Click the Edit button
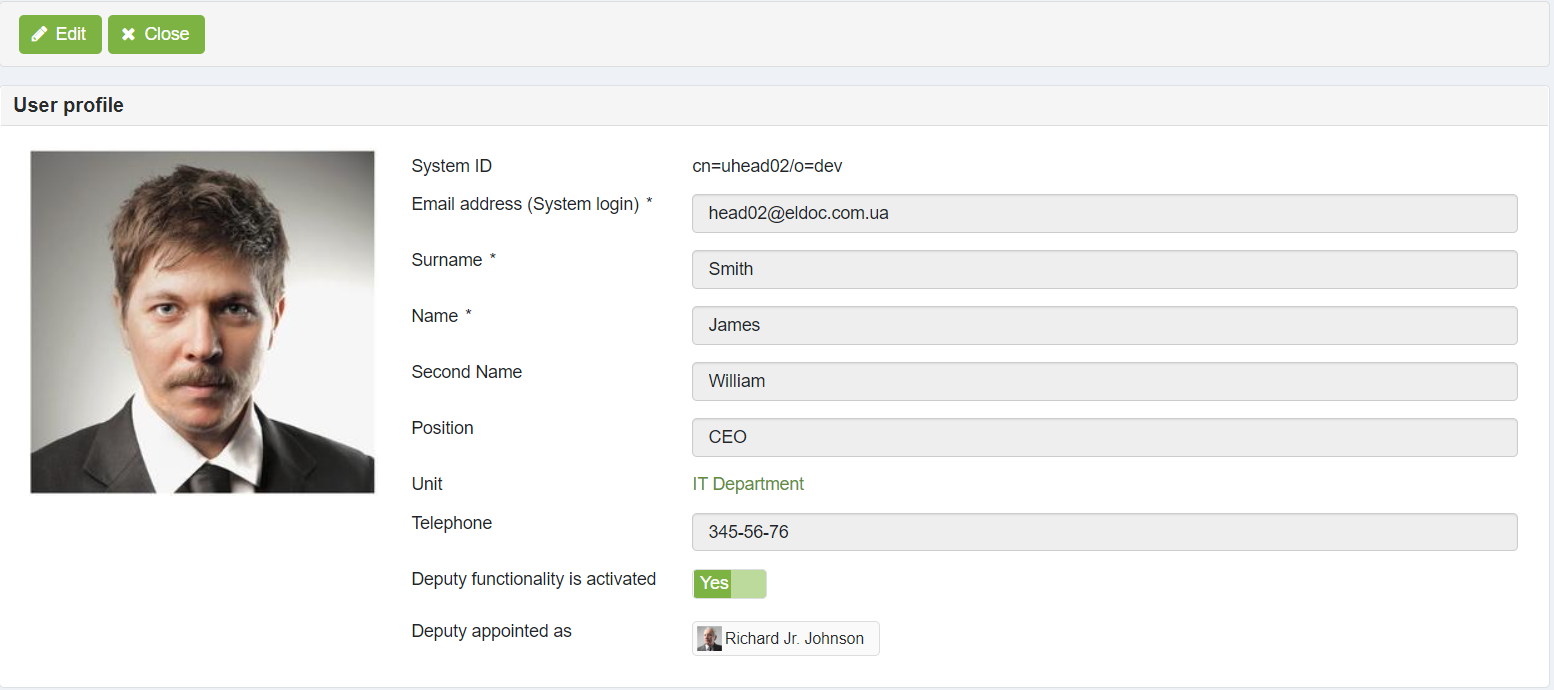 (60, 34)
